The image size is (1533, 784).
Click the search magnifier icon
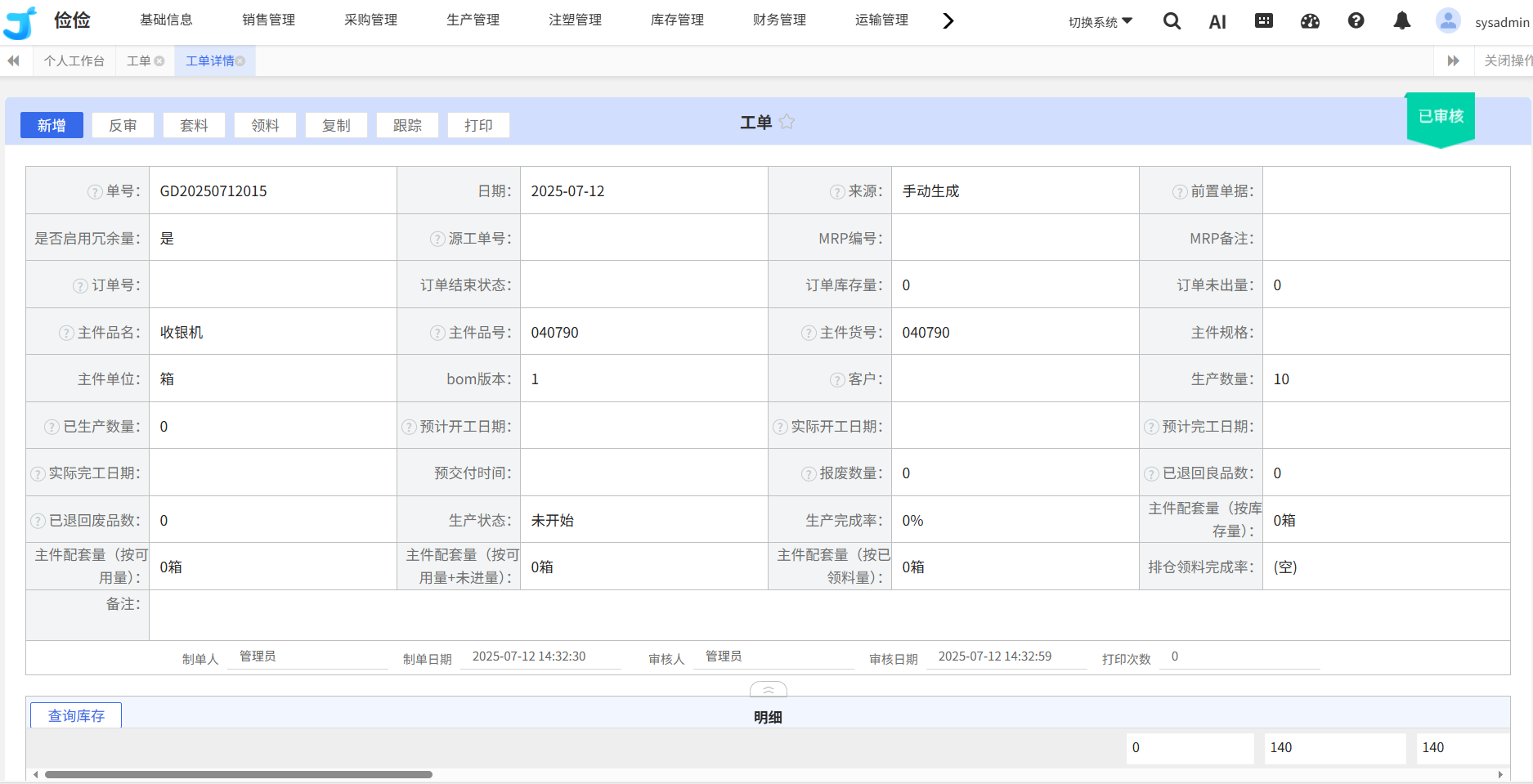[1172, 21]
